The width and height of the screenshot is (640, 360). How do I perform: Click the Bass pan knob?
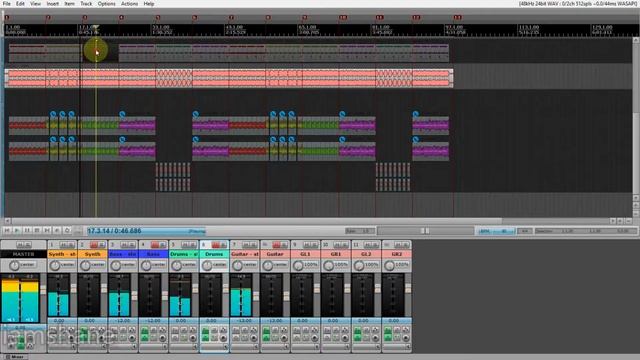tap(146, 266)
